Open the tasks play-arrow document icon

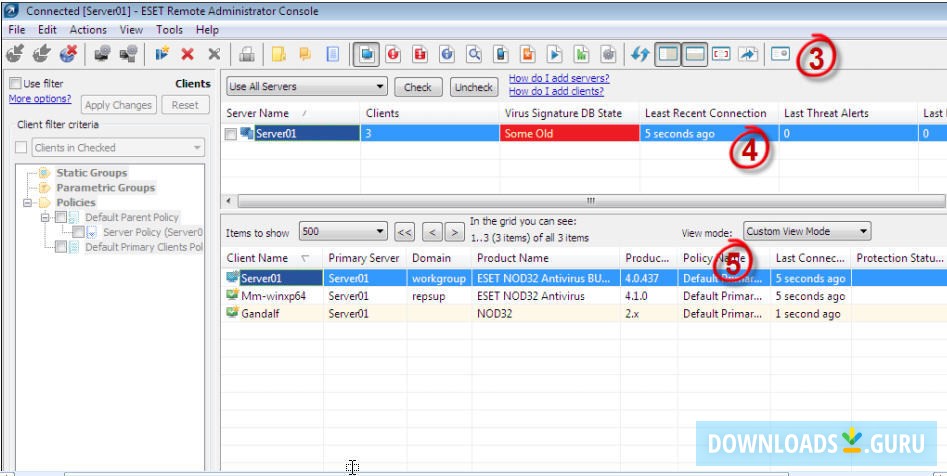click(554, 54)
